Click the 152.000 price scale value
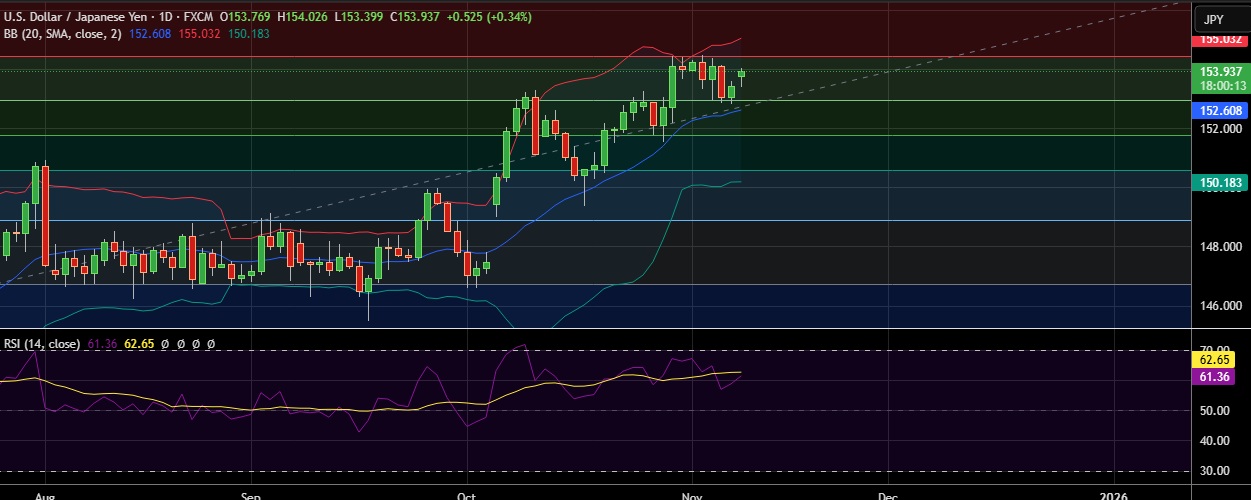The image size is (1251, 500). [1221, 129]
